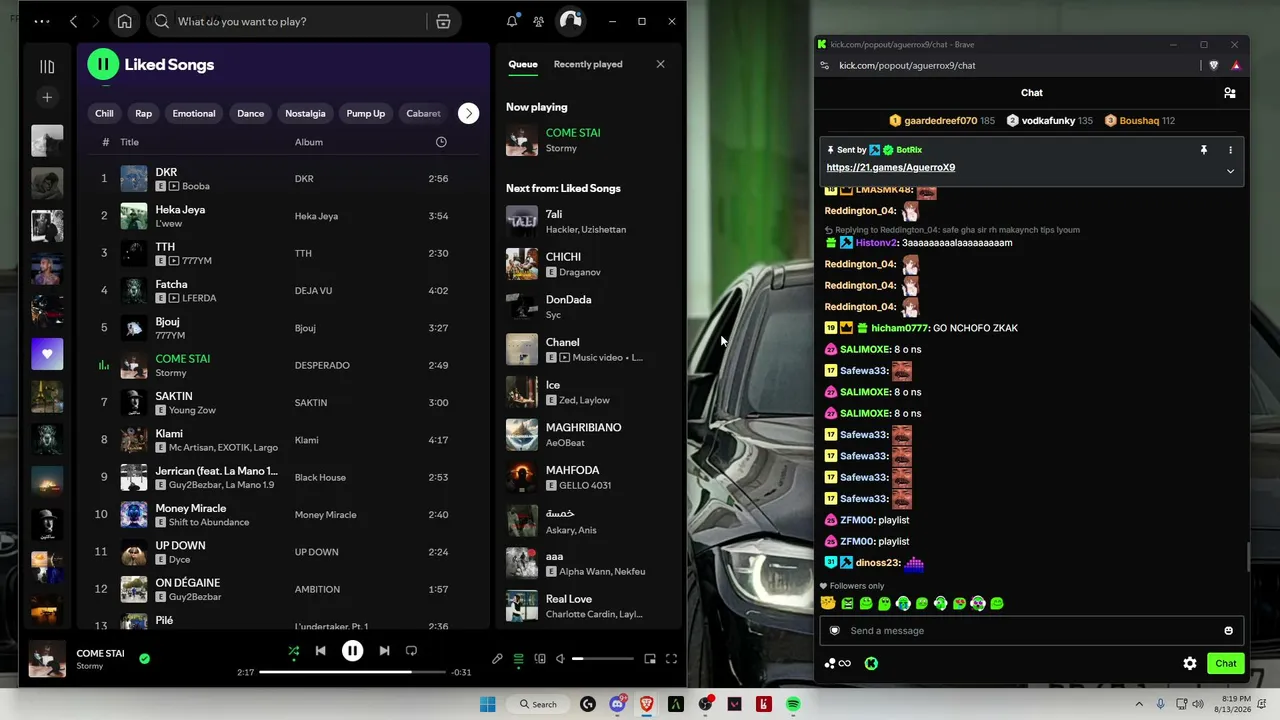
Task: Open the Spotify profile avatar menu
Action: (x=570, y=20)
